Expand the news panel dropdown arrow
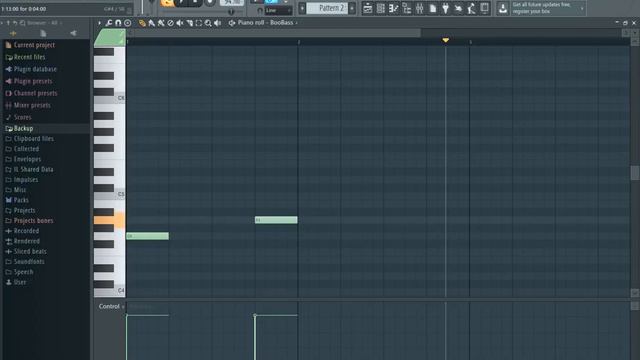This screenshot has width=640, height=360. (x=582, y=8)
